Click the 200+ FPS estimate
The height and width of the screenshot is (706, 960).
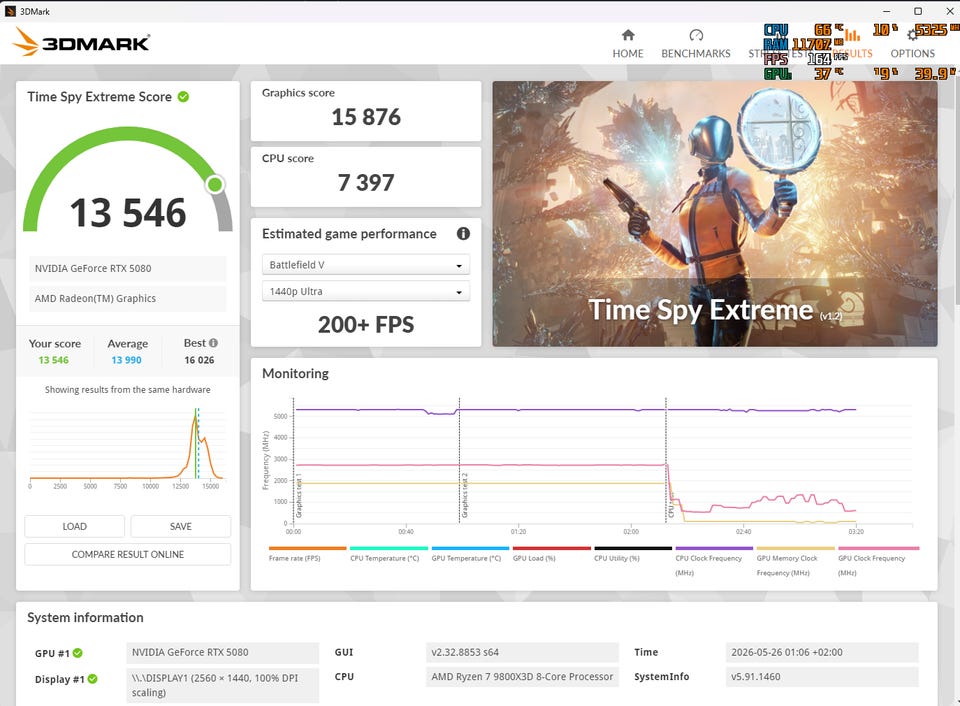(x=366, y=325)
